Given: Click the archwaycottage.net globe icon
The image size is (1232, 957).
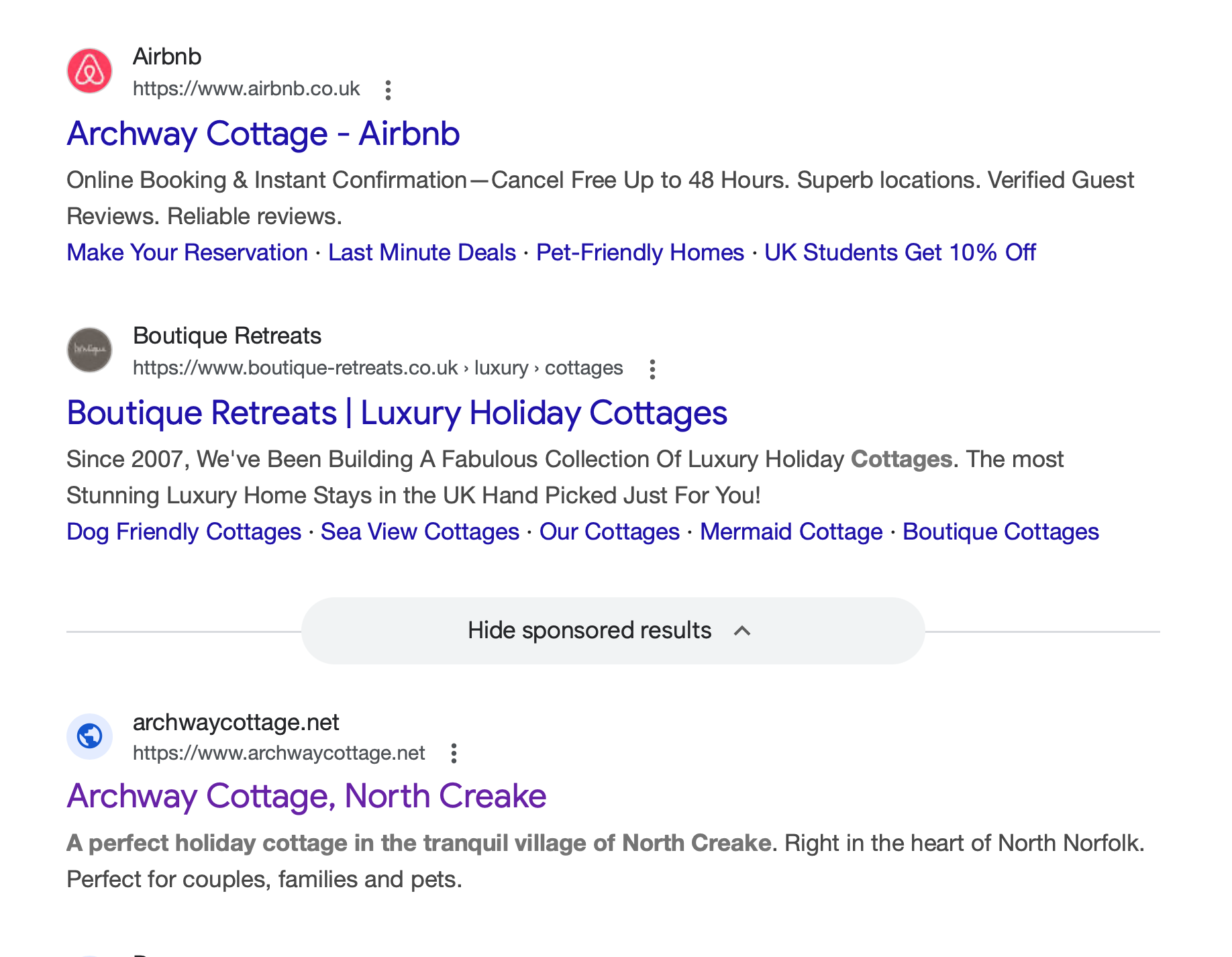Looking at the screenshot, I should pyautogui.click(x=89, y=736).
